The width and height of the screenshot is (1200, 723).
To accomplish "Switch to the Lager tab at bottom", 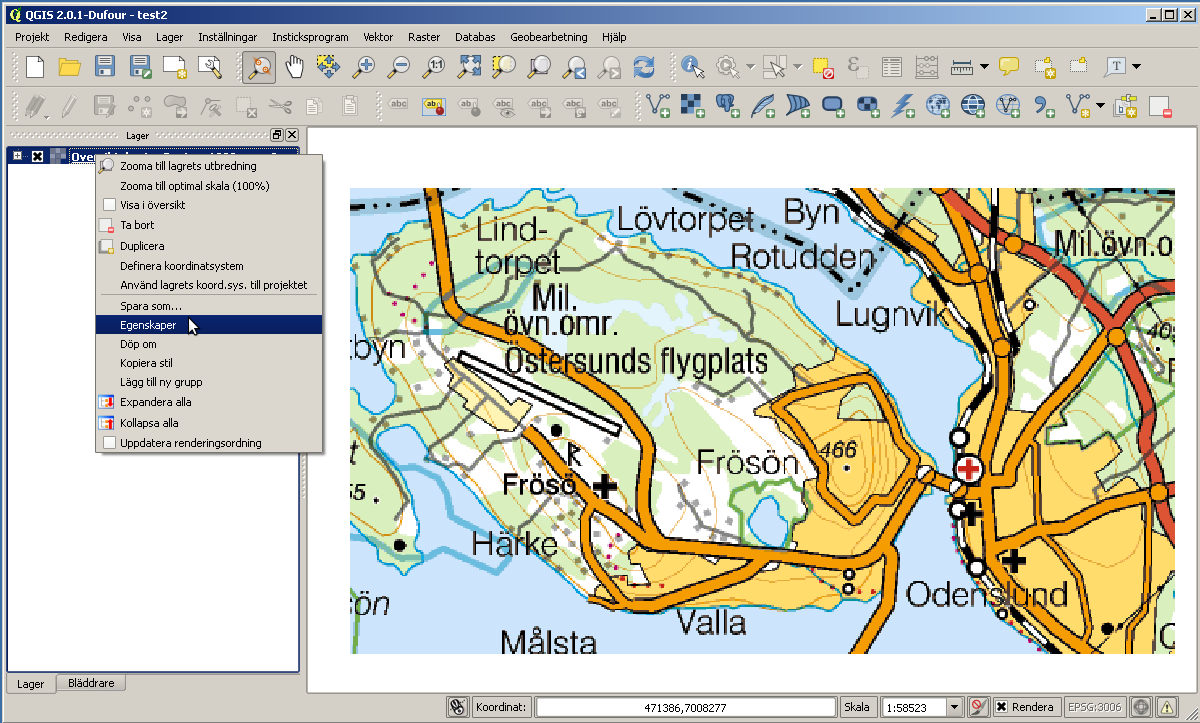I will point(31,684).
